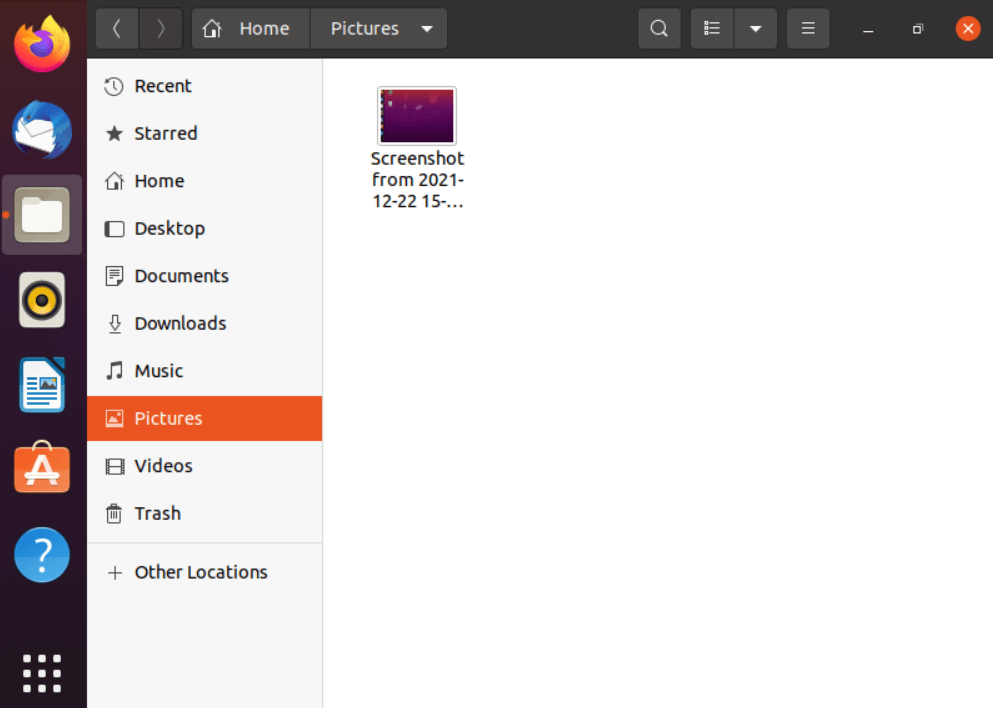Open the search icon in the toolbar
The image size is (993, 708).
[659, 28]
